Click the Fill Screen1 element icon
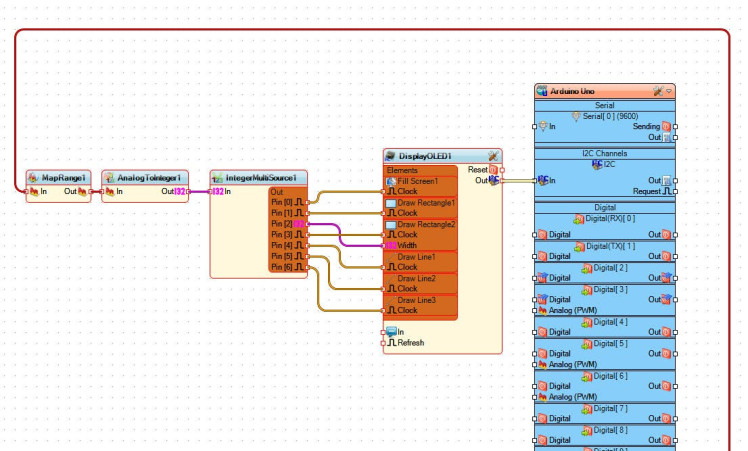The image size is (748, 451). (x=391, y=181)
